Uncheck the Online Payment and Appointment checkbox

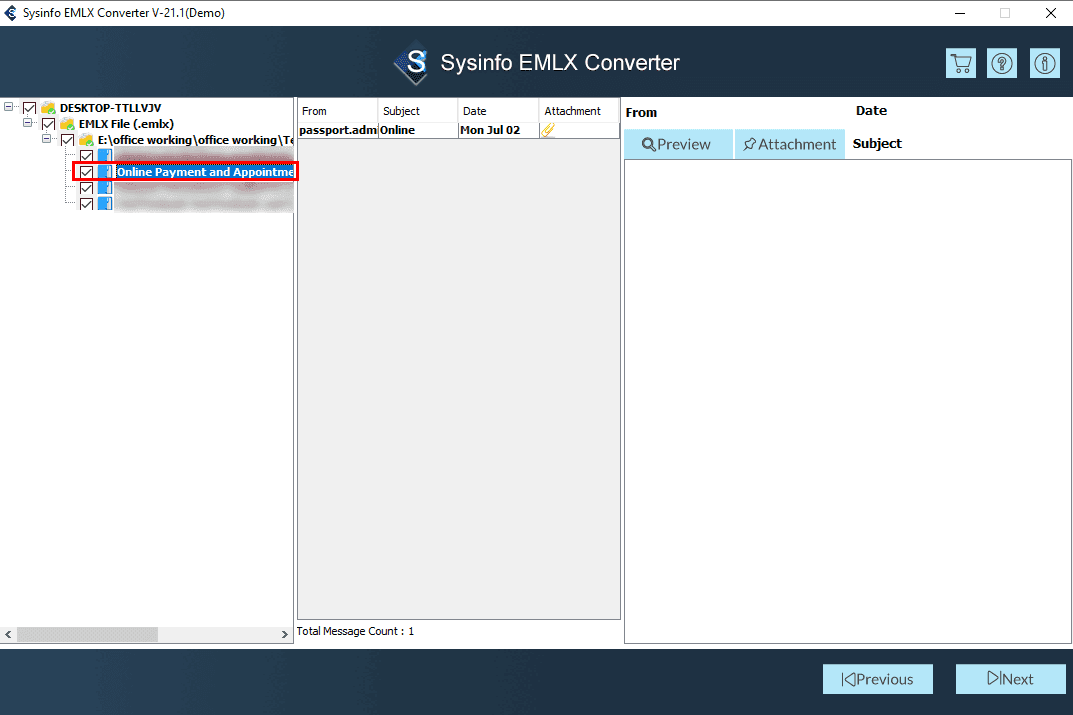tap(86, 172)
